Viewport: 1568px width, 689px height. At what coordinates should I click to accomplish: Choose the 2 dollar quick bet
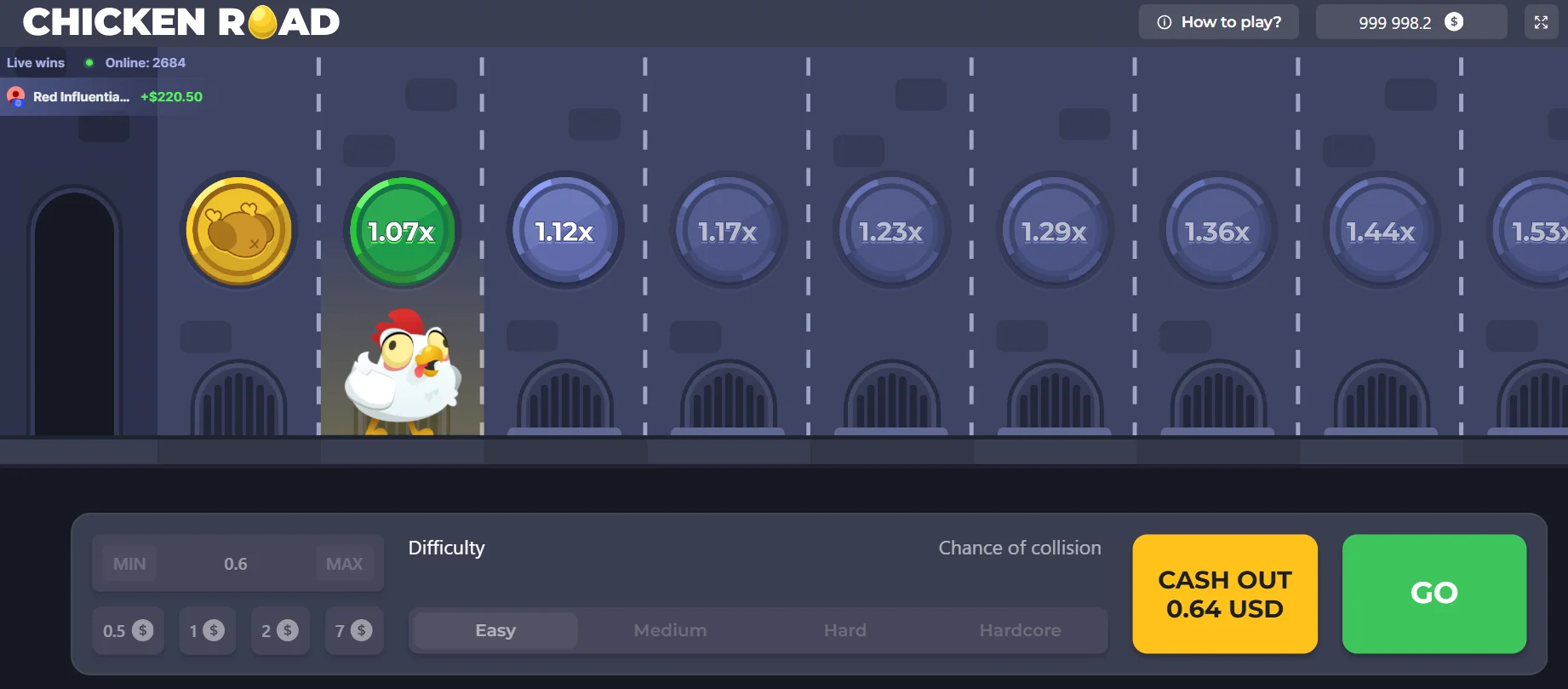click(x=280, y=631)
